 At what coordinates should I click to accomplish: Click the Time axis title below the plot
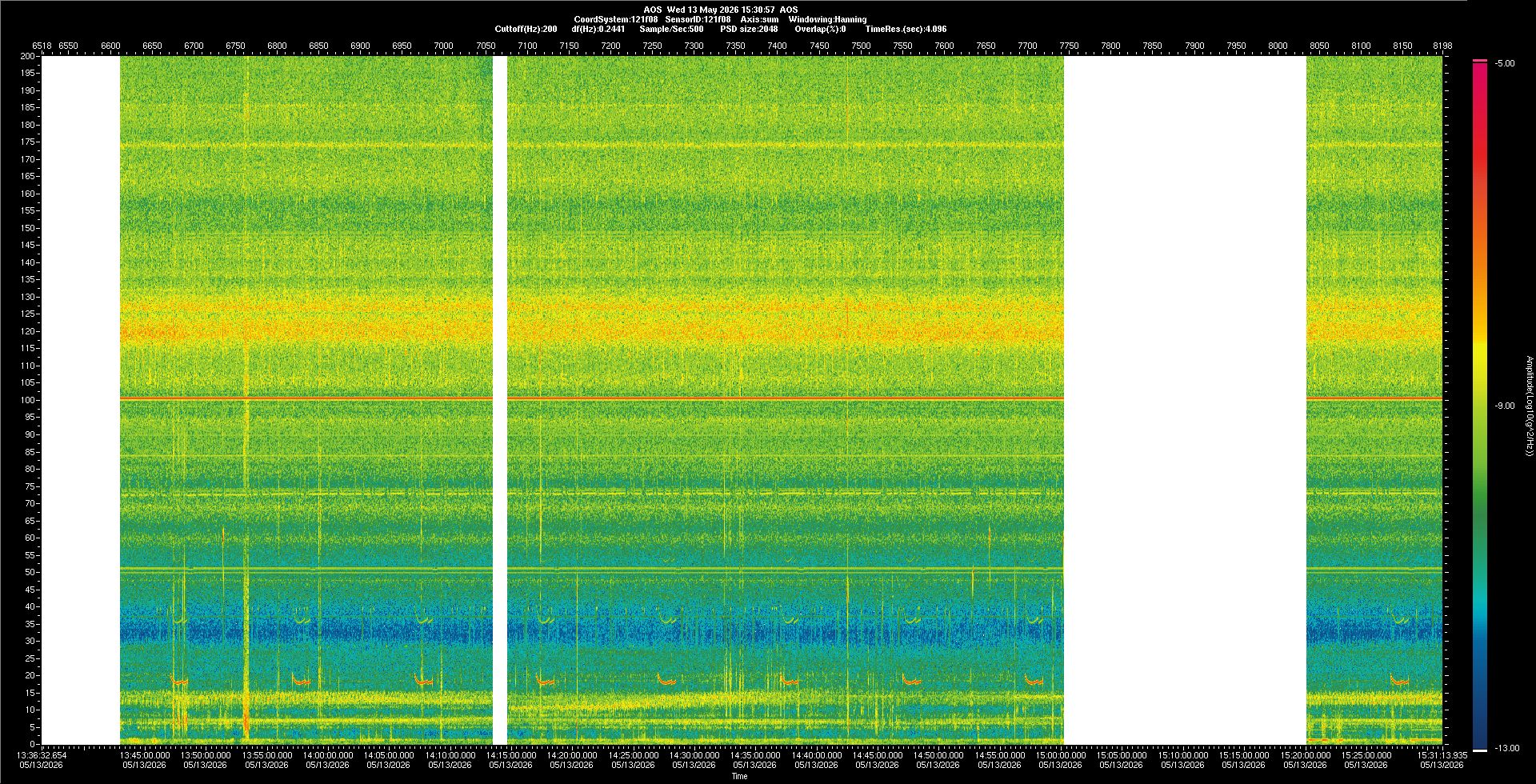pyautogui.click(x=739, y=776)
